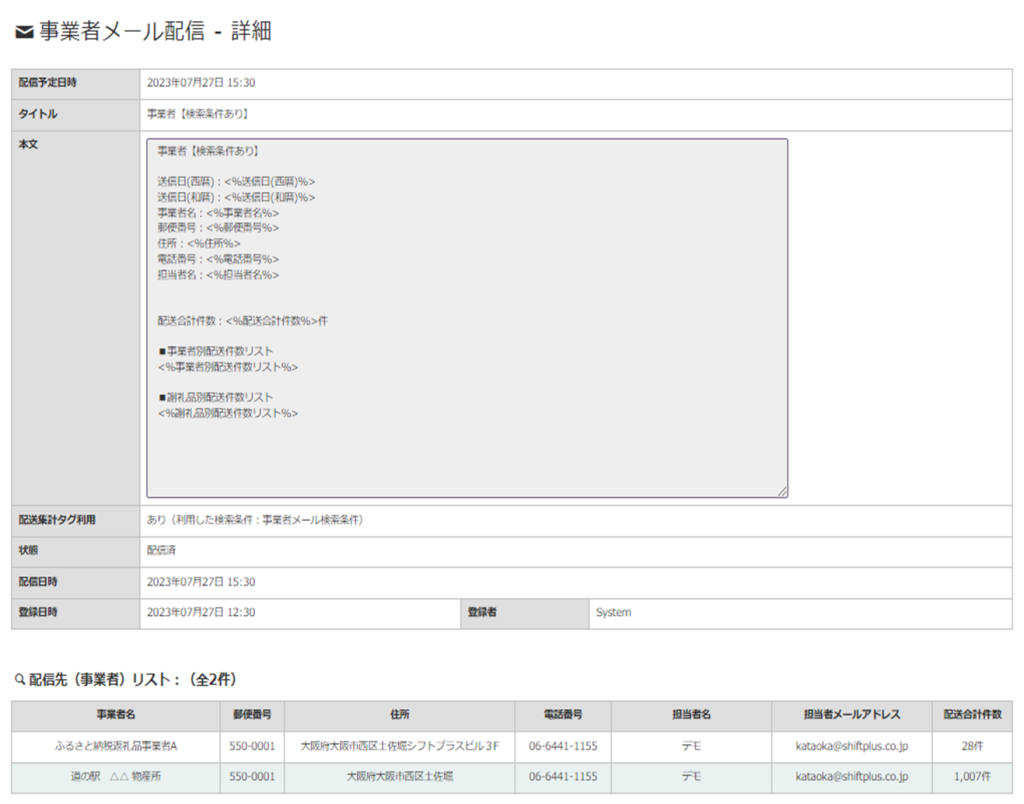Image resolution: width=1024 pixels, height=804 pixels.
Task: Click the email address in 道の駅 row
Action: [851, 776]
